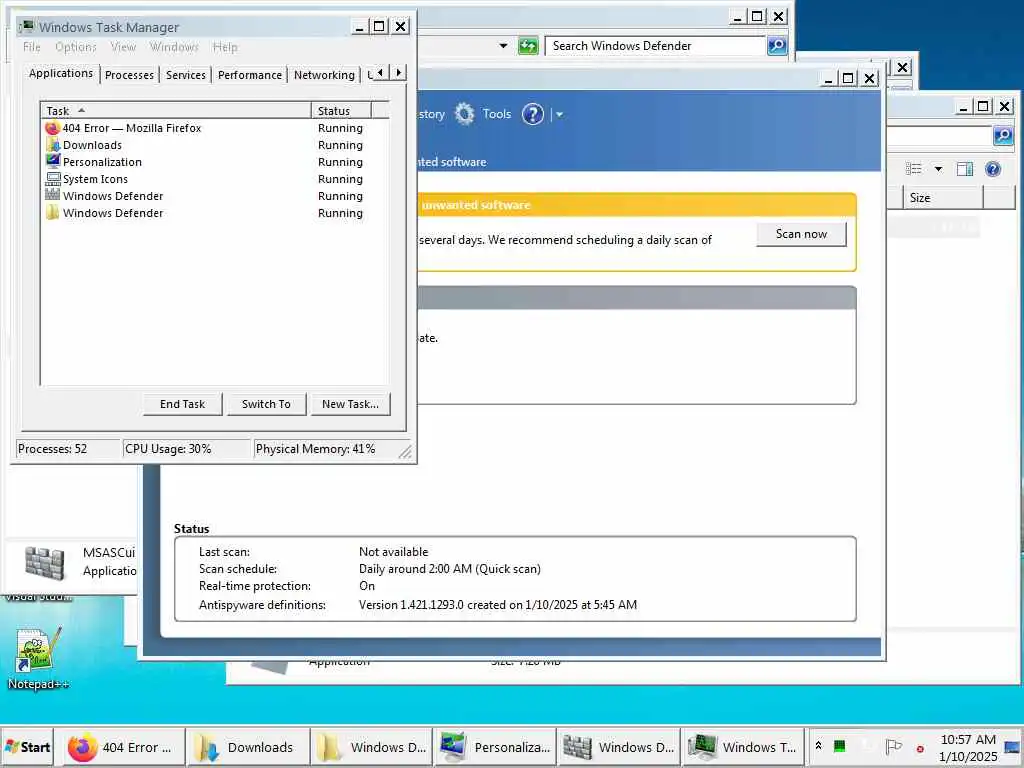The image size is (1024, 768).
Task: Open the Options menu in Task Manager
Action: [76, 47]
